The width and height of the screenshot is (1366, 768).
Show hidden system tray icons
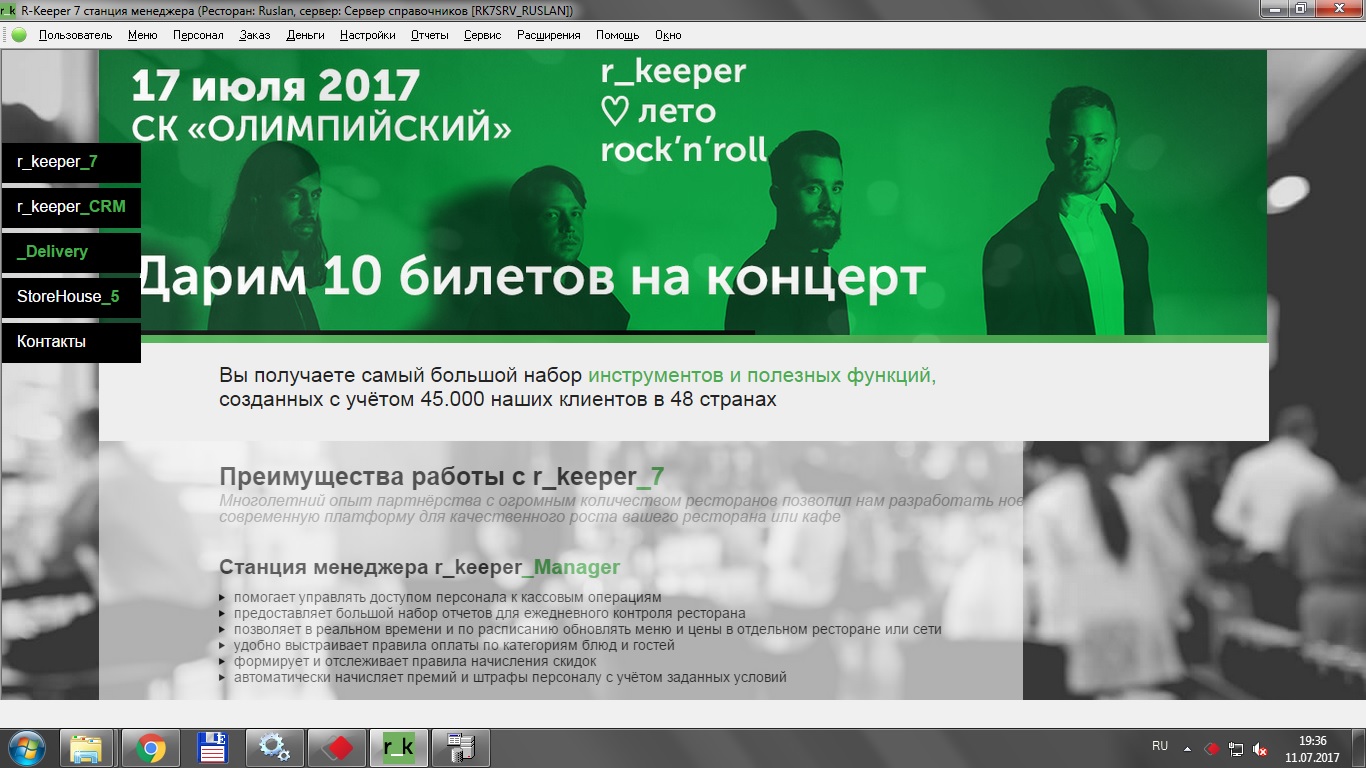[1187, 748]
